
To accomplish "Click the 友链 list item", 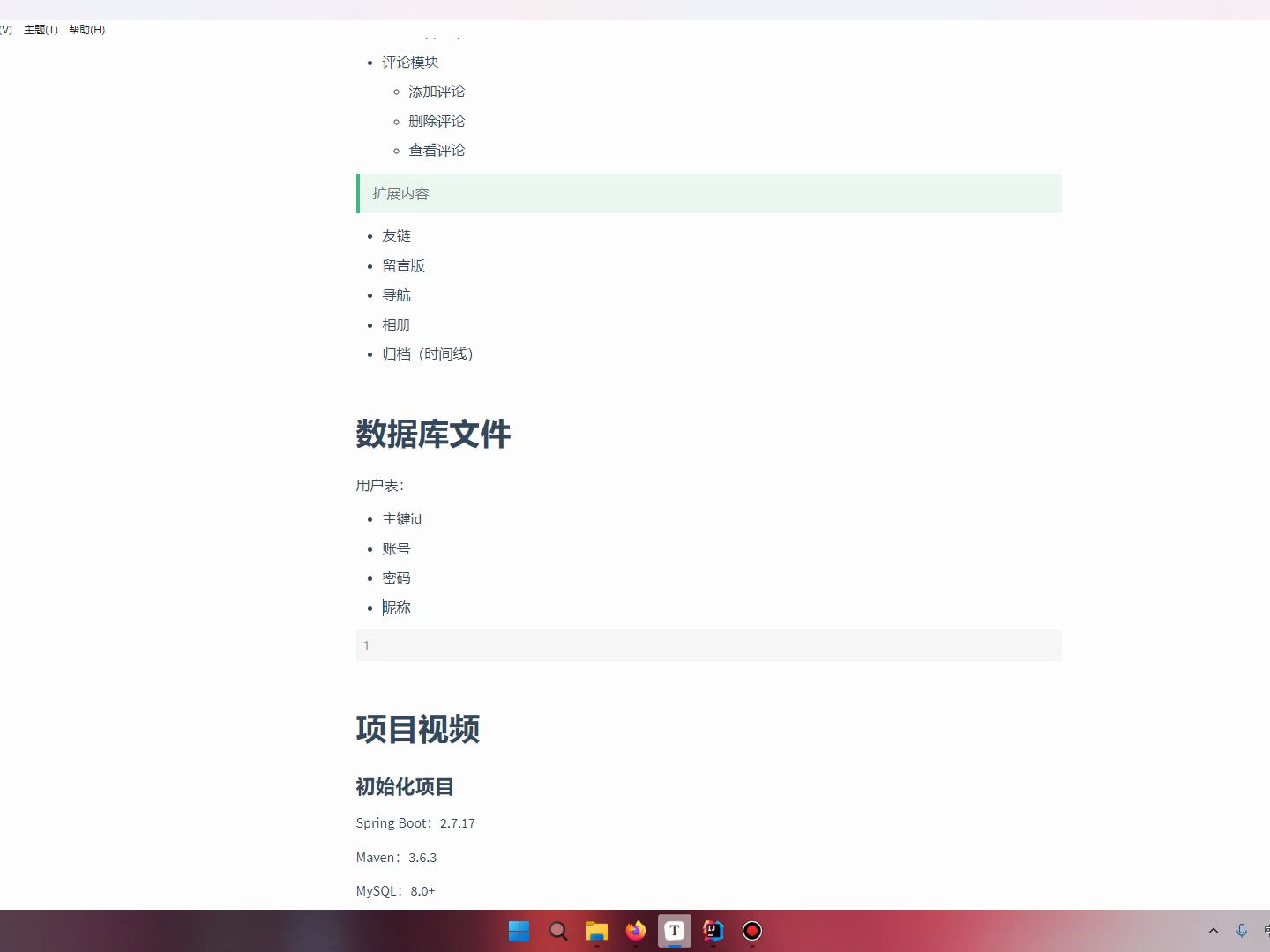I will pos(397,236).
